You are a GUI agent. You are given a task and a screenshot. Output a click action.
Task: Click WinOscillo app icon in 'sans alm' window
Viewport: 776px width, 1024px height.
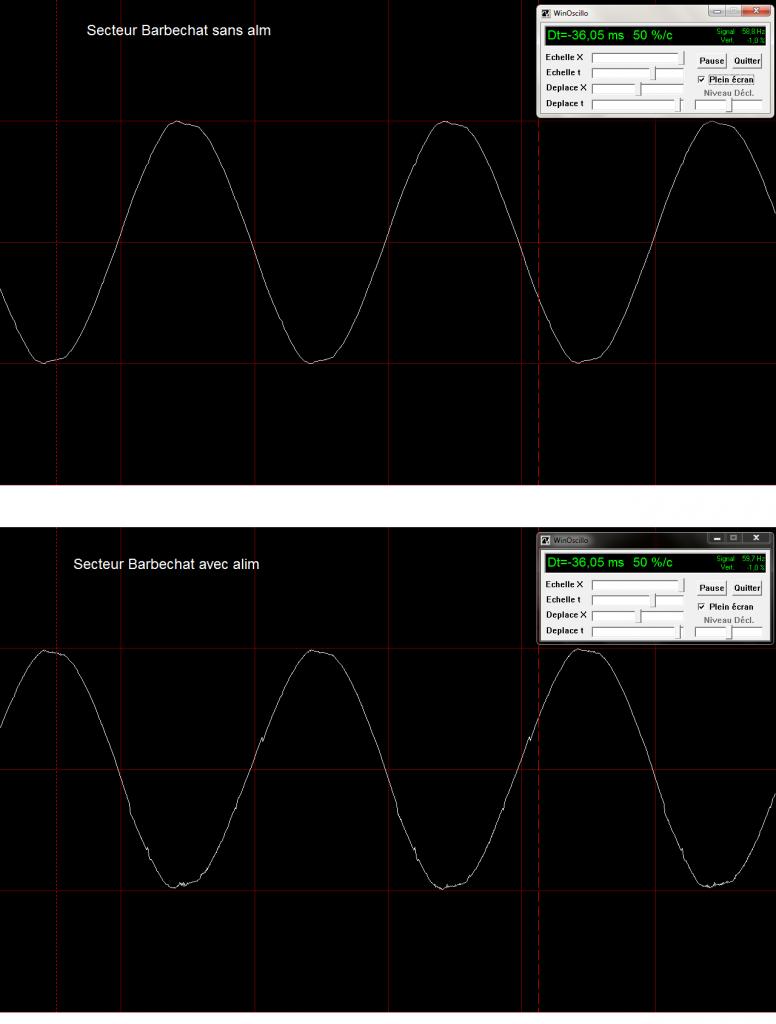coord(545,13)
